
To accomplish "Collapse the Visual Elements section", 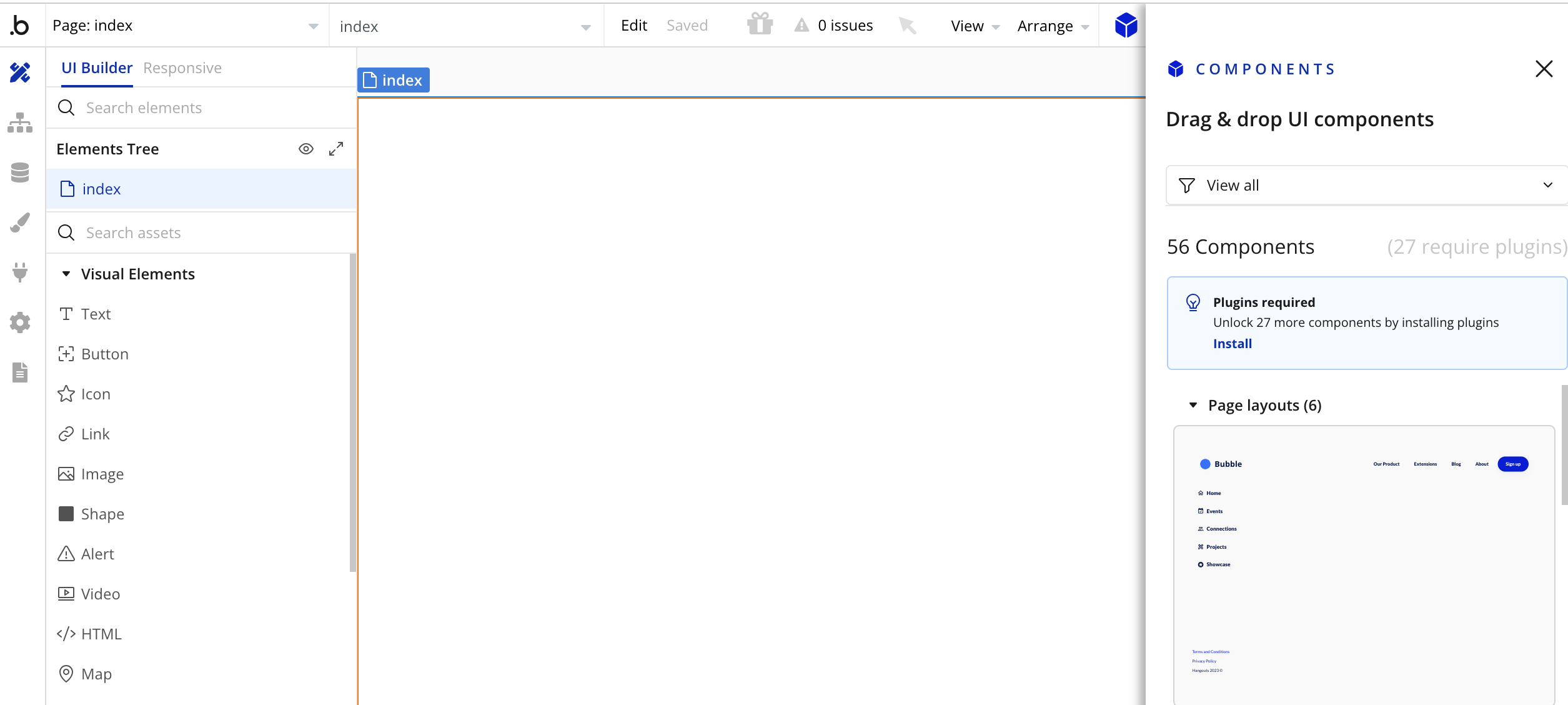I will click(66, 274).
